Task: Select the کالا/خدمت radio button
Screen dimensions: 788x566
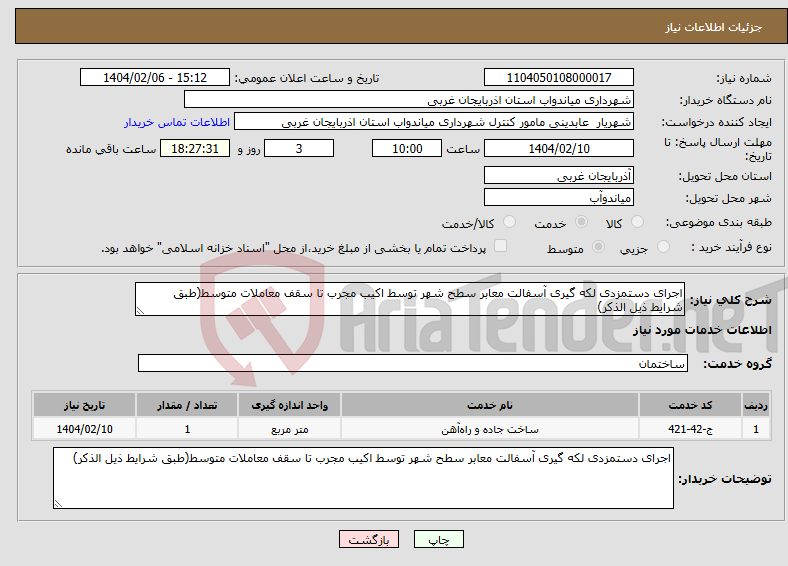Action: coord(510,222)
